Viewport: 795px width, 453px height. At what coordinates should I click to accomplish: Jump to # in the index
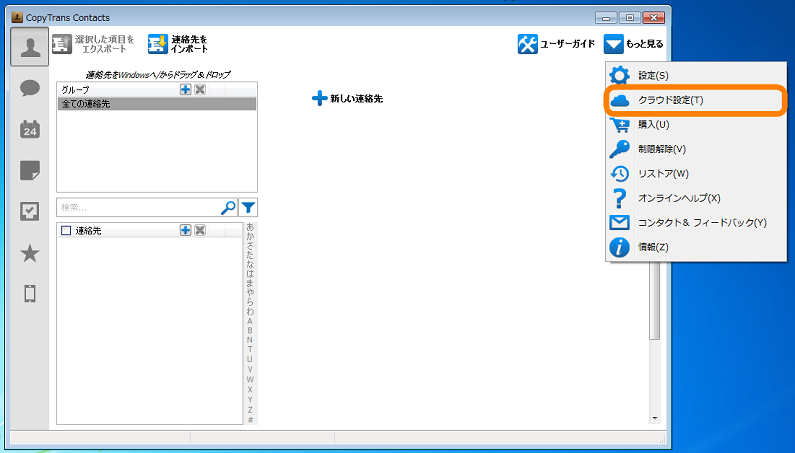[250, 420]
